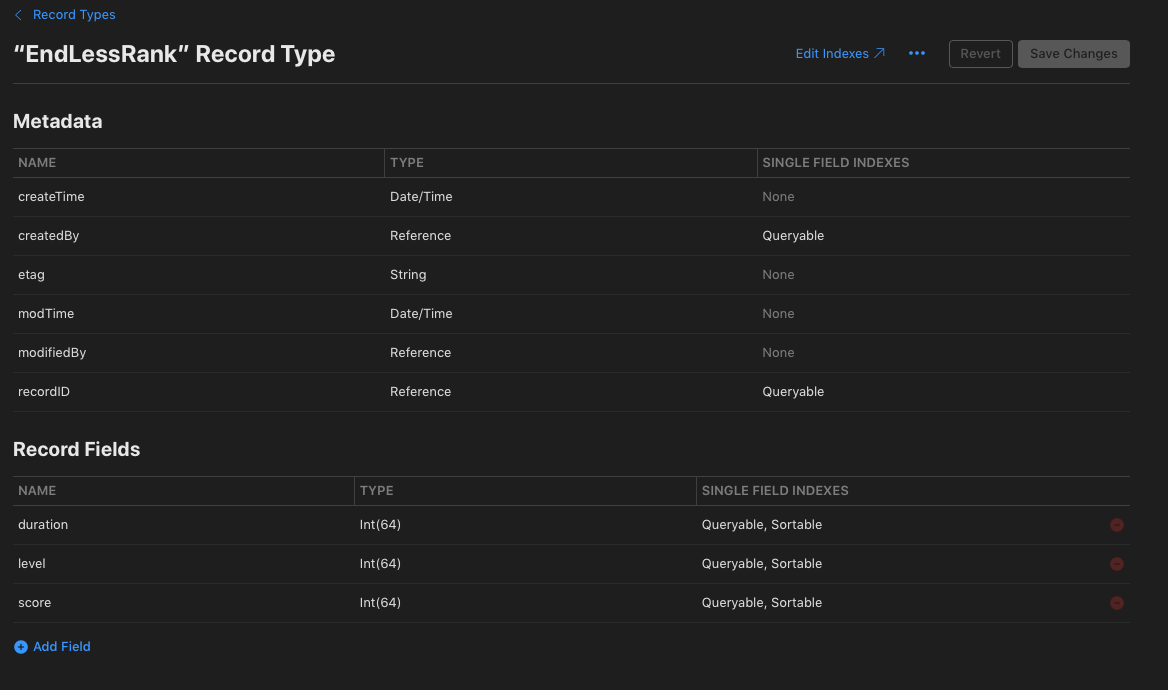
Task: Click the recordID metadata name
Action: tap(44, 391)
